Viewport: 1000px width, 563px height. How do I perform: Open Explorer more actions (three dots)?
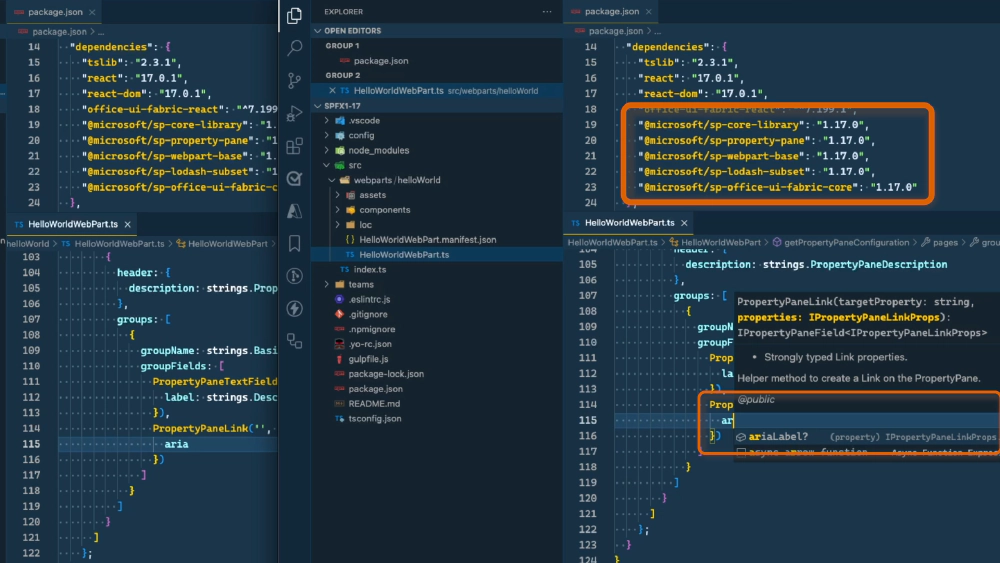coord(547,12)
